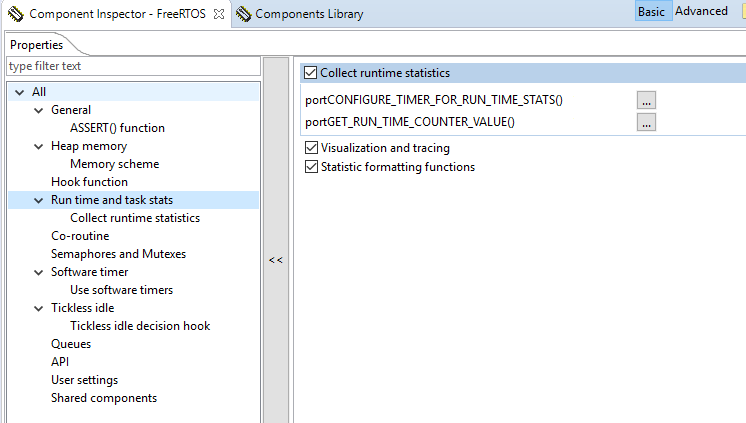Screen dimensions: 746x423
Task: Select the All tree item
Action: (39, 92)
